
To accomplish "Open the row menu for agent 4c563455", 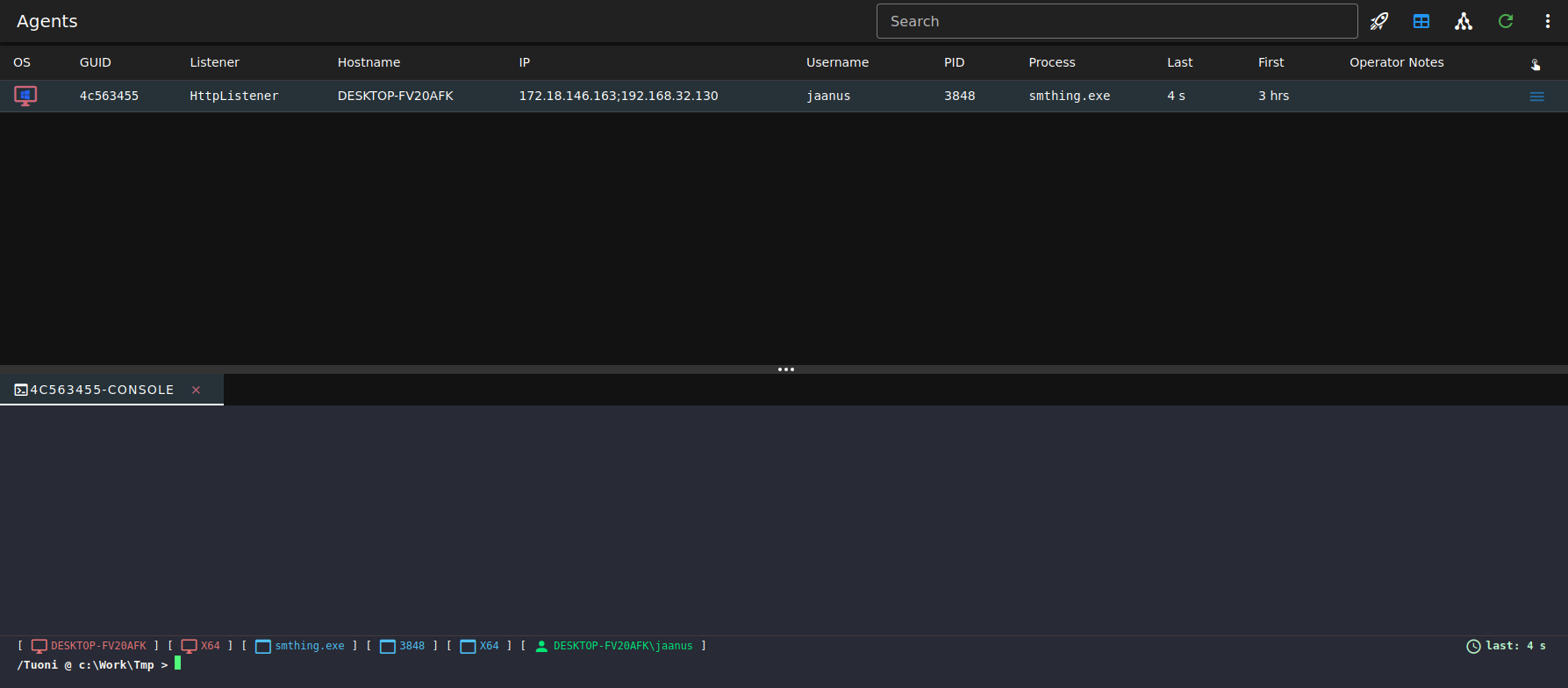I will pyautogui.click(x=1536, y=97).
